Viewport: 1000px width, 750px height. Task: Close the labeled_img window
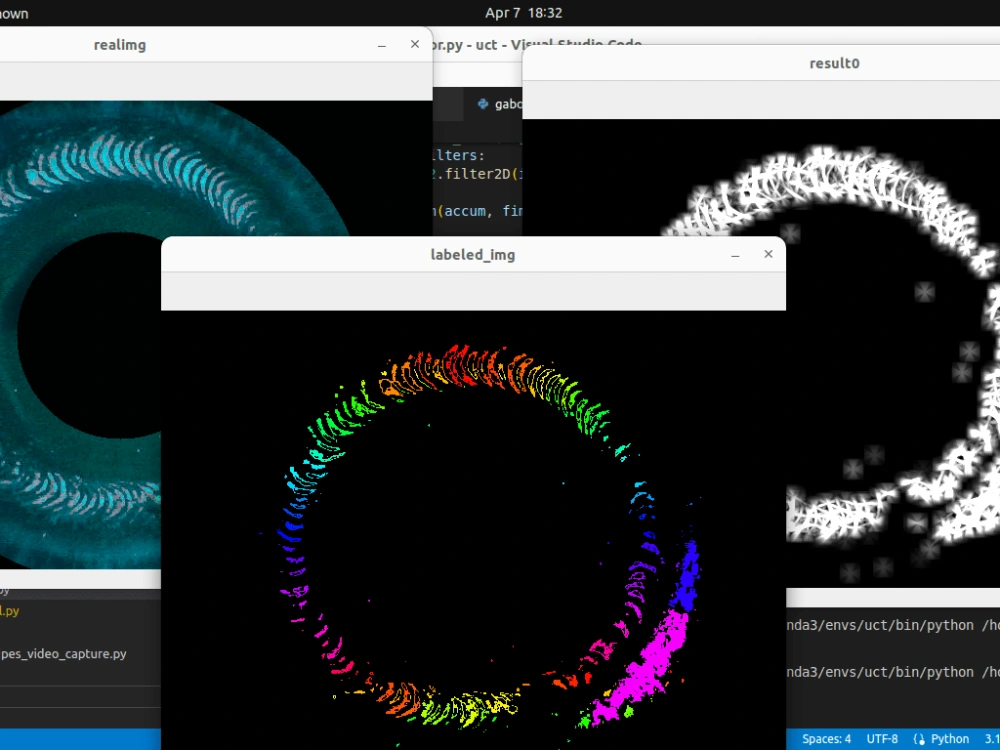coord(768,254)
